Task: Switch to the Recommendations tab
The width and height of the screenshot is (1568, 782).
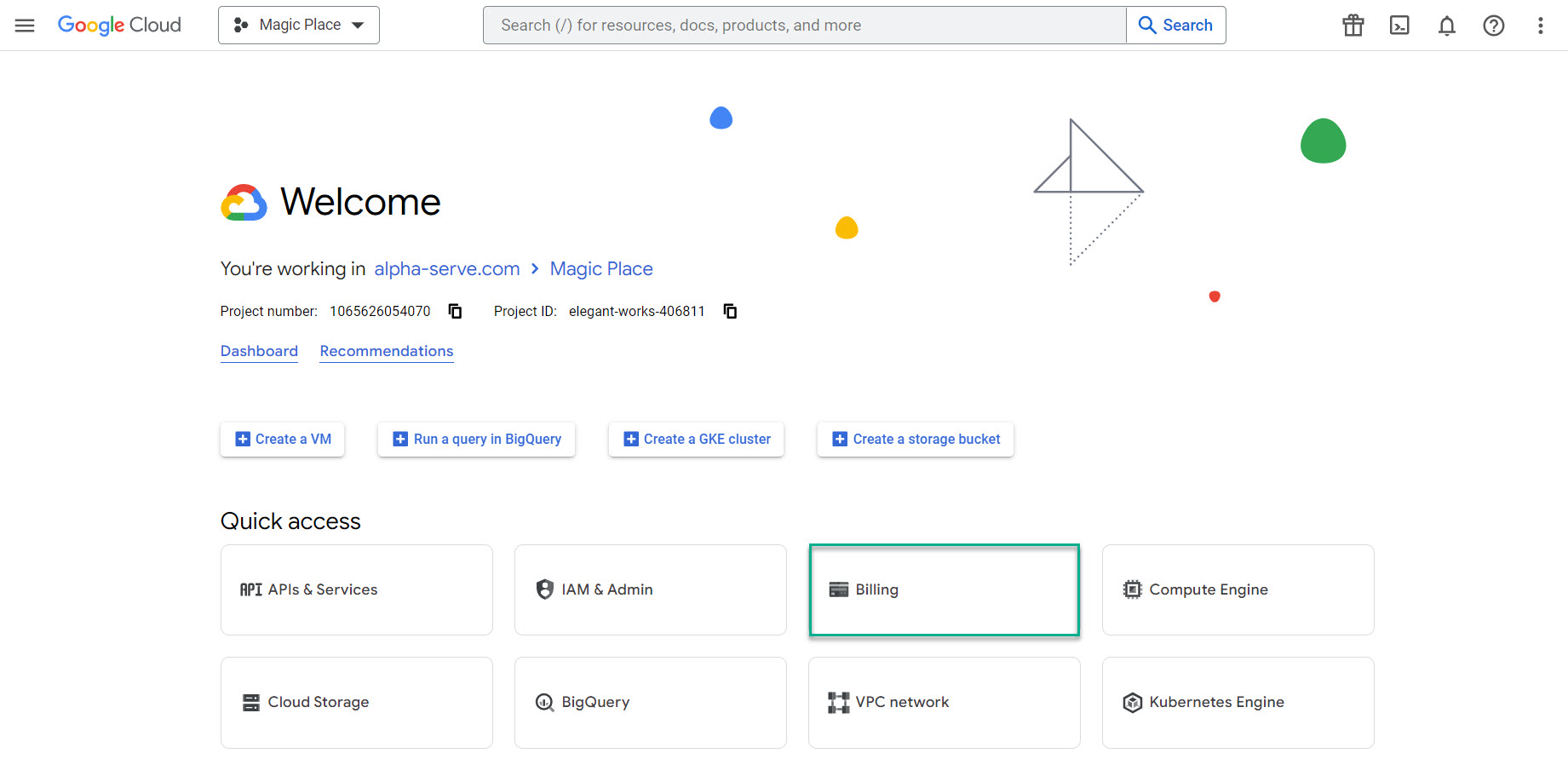Action: click(x=387, y=351)
